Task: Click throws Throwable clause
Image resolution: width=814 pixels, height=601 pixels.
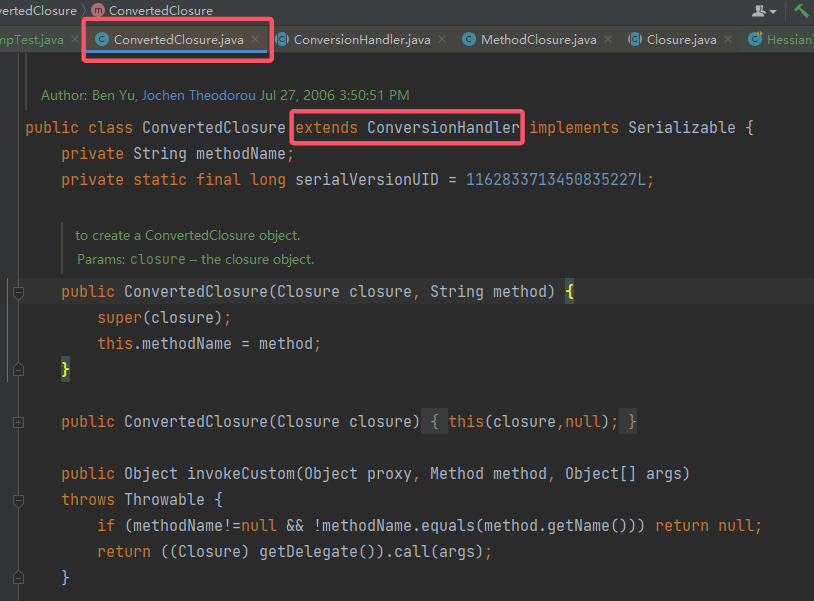Action: 133,500
